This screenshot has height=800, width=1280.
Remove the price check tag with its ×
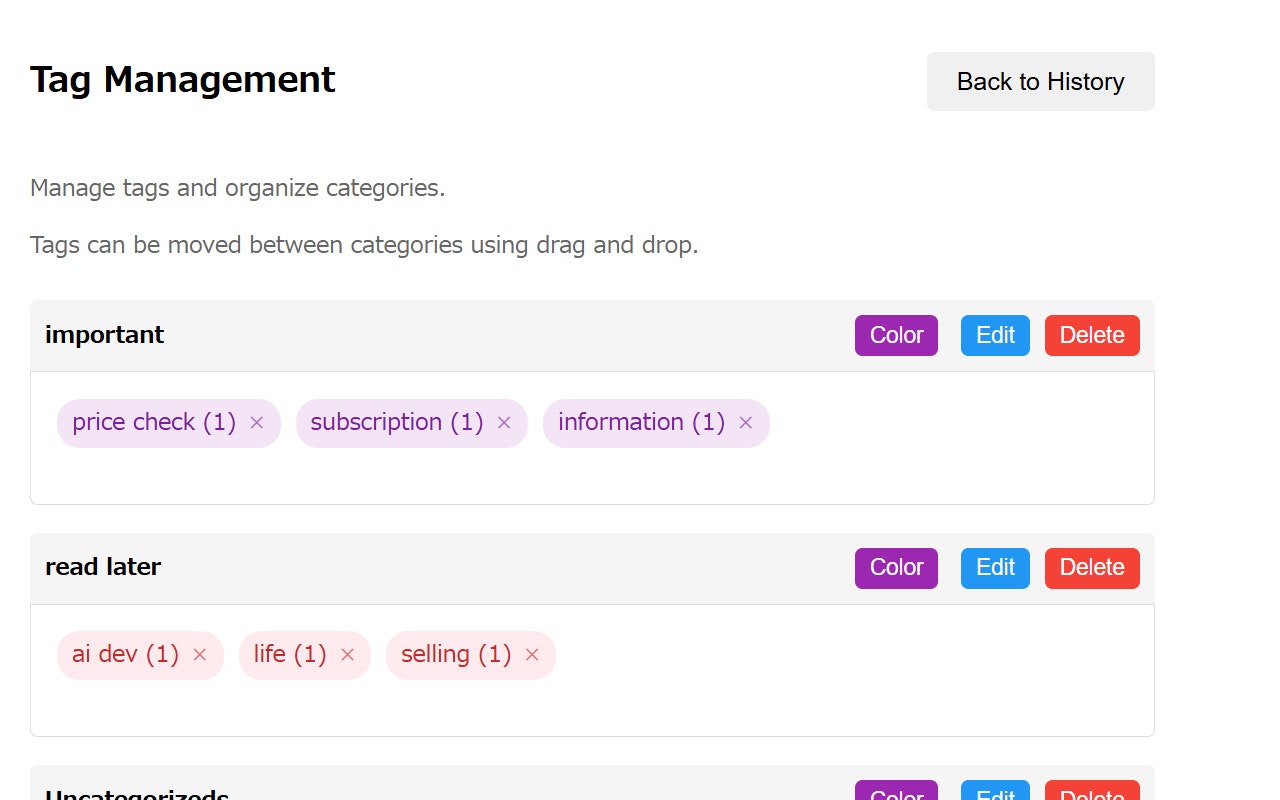257,423
